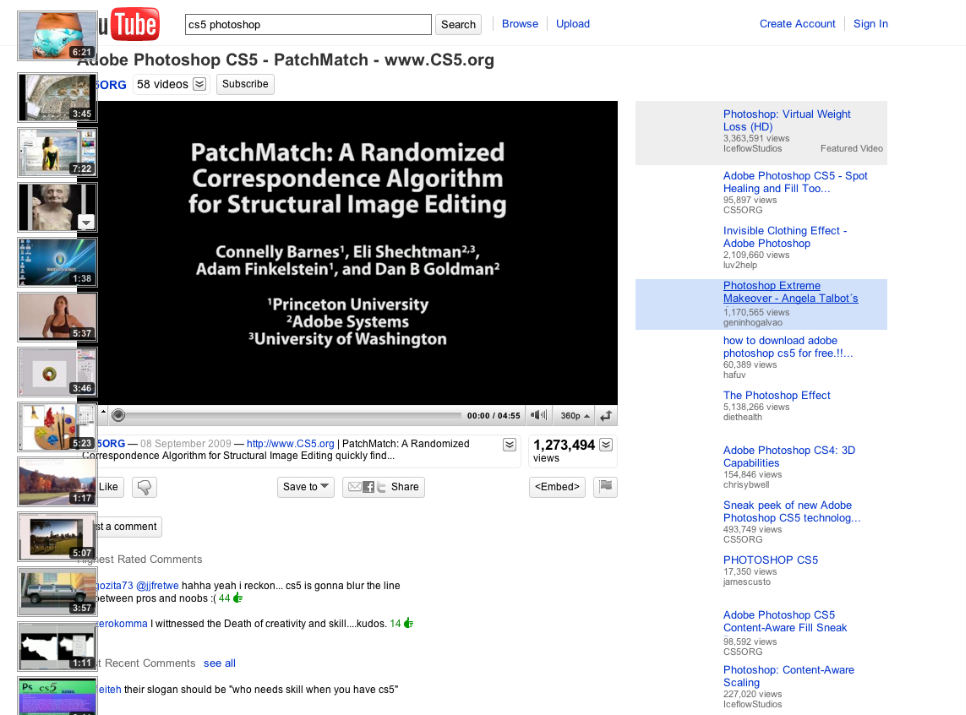Click the 1:17 landscape thumbnail
This screenshot has width=966, height=715.
point(57,481)
